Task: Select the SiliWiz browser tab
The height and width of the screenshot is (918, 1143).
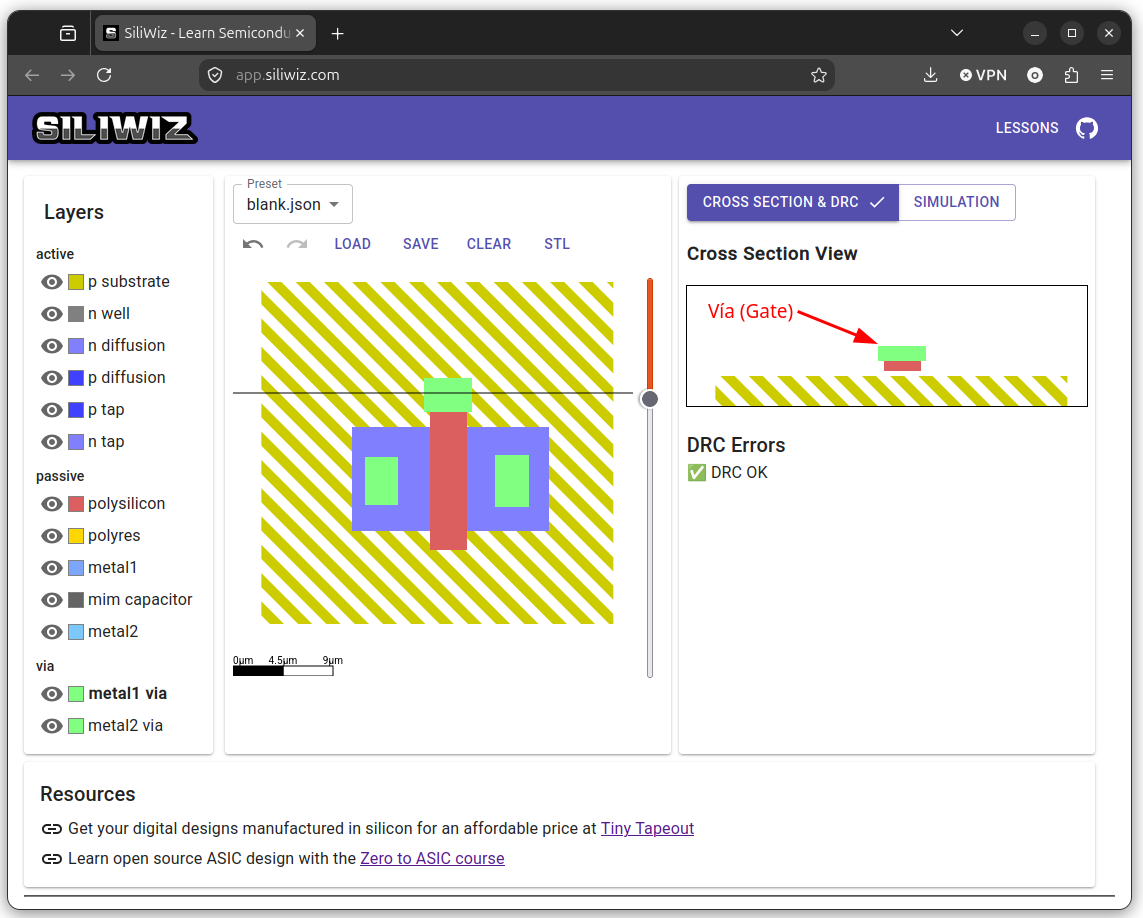Action: [x=205, y=34]
